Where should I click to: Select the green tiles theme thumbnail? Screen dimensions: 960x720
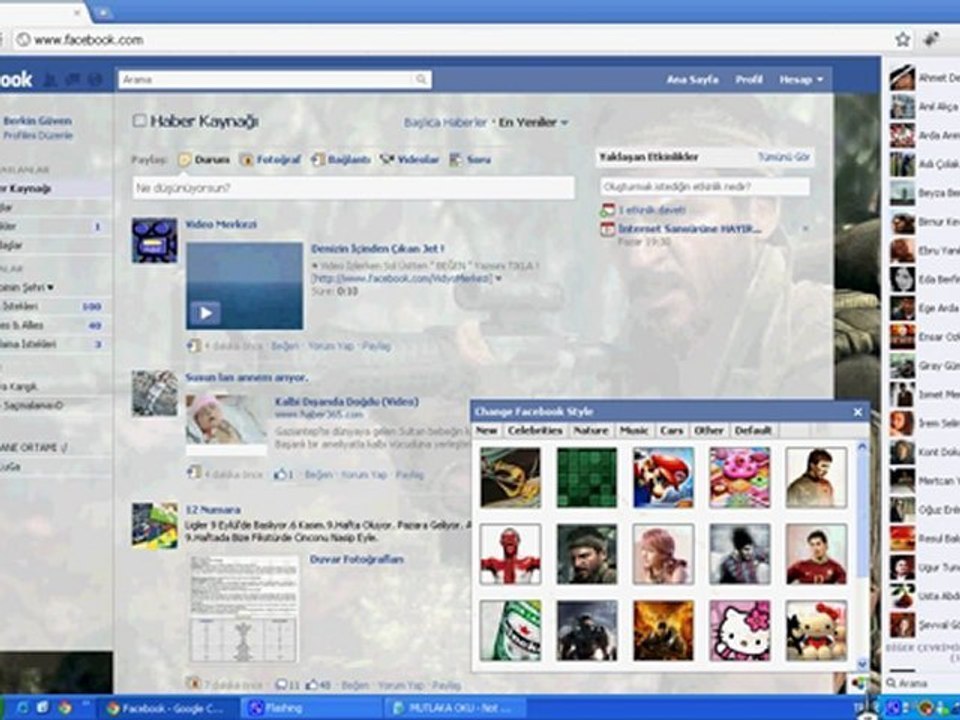coord(587,478)
